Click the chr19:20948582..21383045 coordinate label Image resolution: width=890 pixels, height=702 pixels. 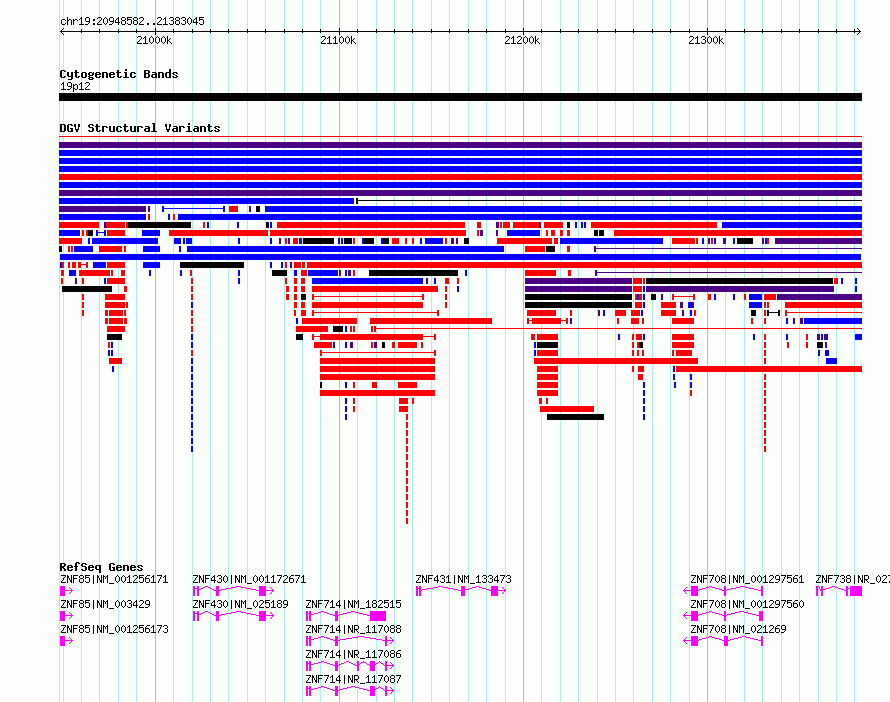(x=132, y=21)
